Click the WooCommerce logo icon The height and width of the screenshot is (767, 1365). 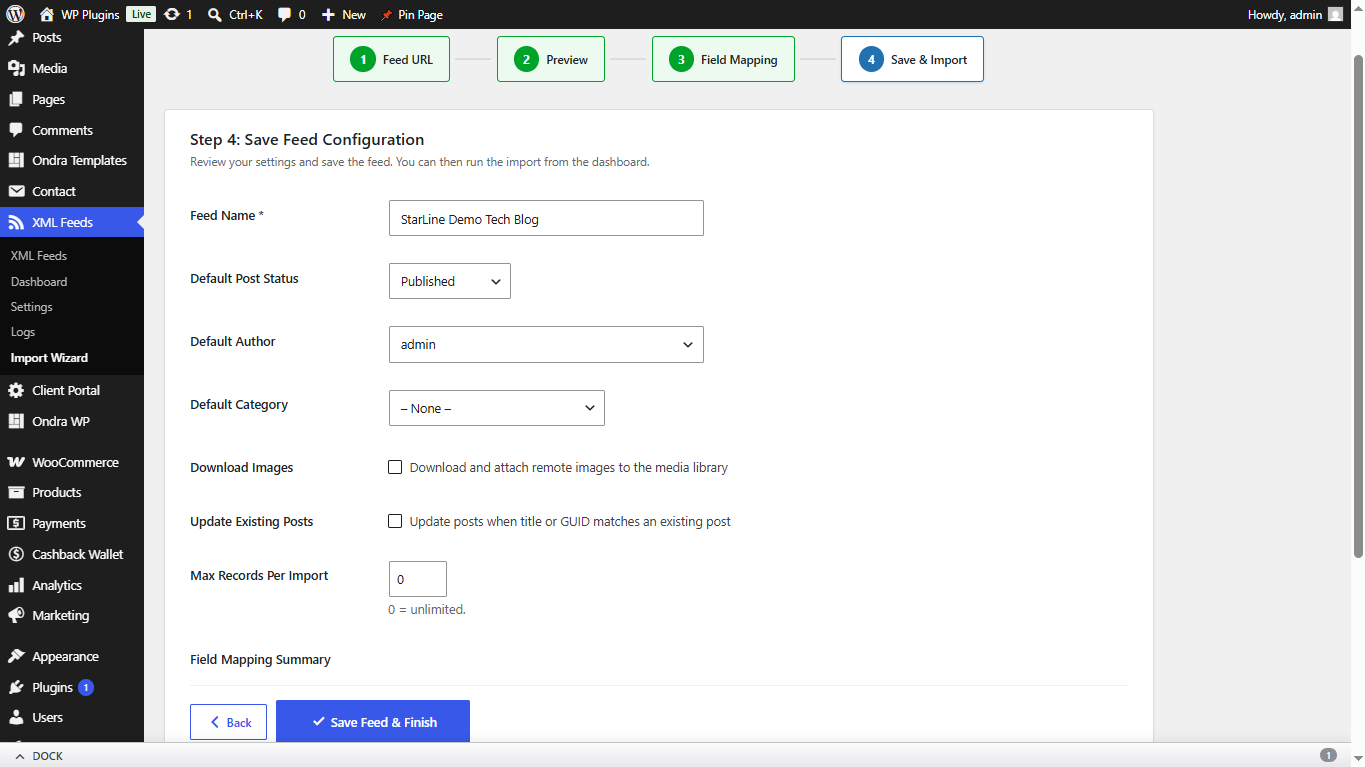click(x=16, y=463)
